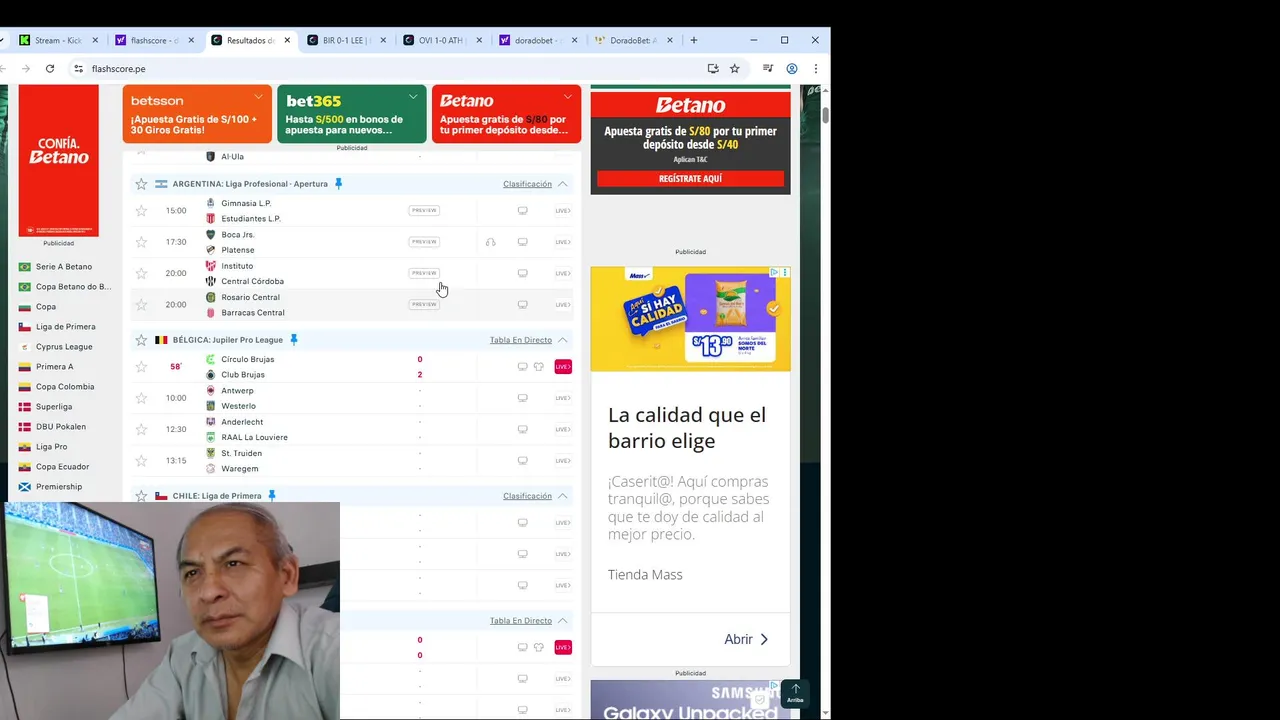1280x720 pixels.
Task: Open the Chrome profile avatar icon
Action: click(x=792, y=69)
